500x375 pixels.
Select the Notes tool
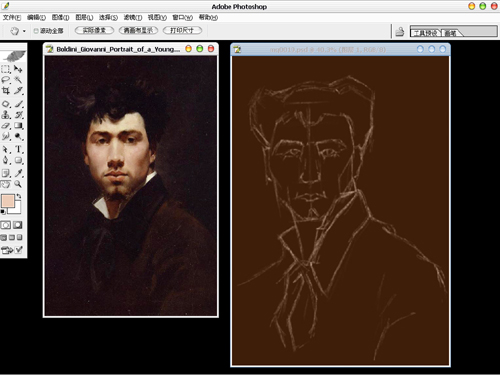click(x=6, y=173)
